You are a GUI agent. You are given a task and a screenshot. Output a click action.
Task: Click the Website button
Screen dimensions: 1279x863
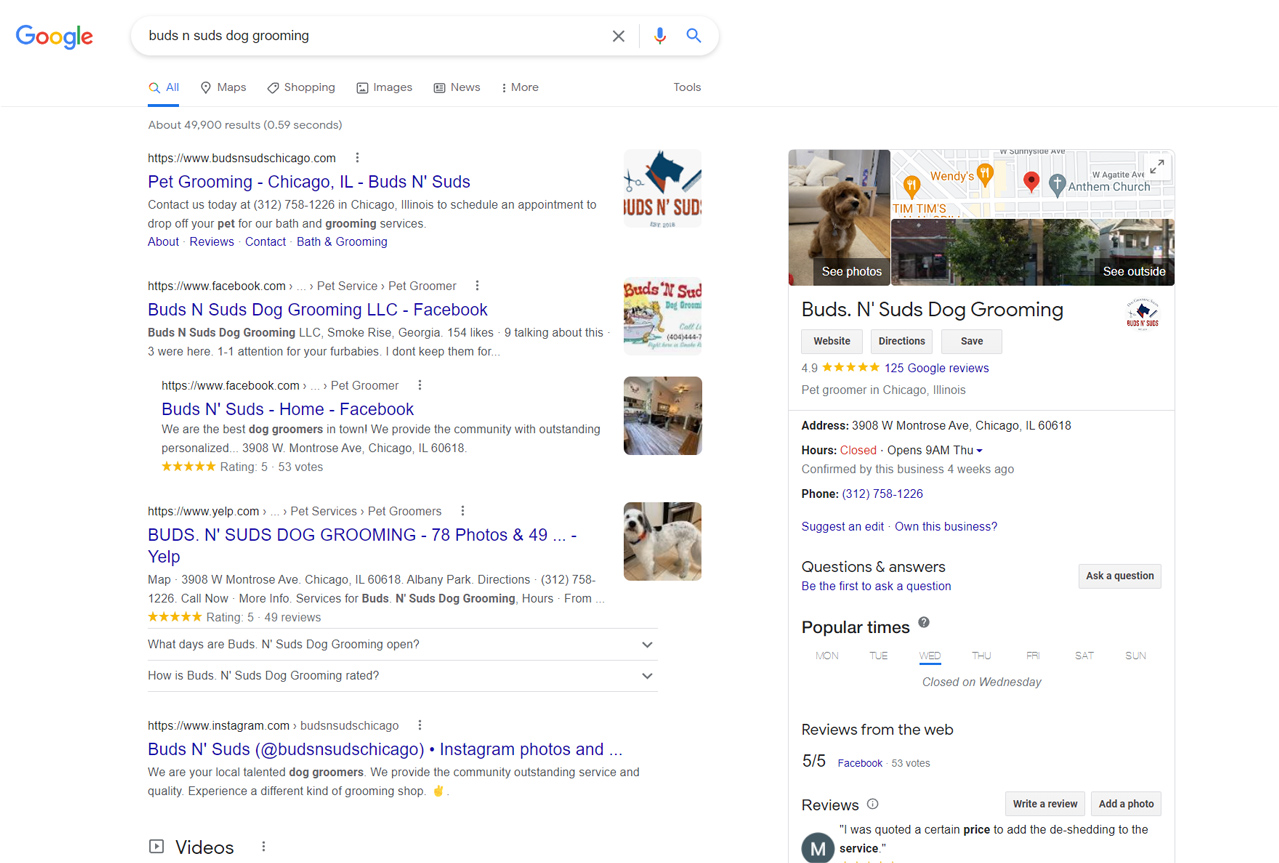coord(832,341)
